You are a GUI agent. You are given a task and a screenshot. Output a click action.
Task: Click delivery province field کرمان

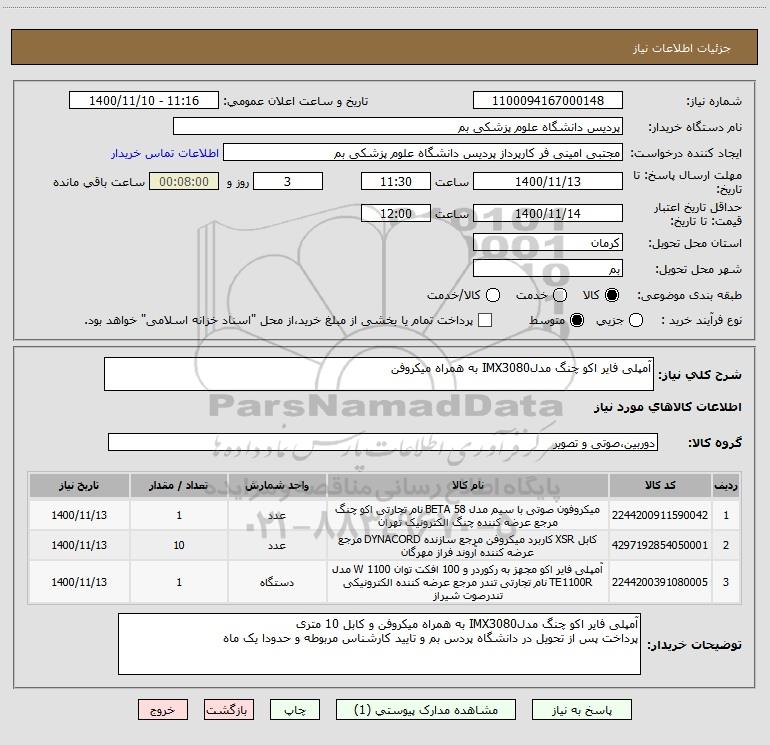tap(548, 242)
